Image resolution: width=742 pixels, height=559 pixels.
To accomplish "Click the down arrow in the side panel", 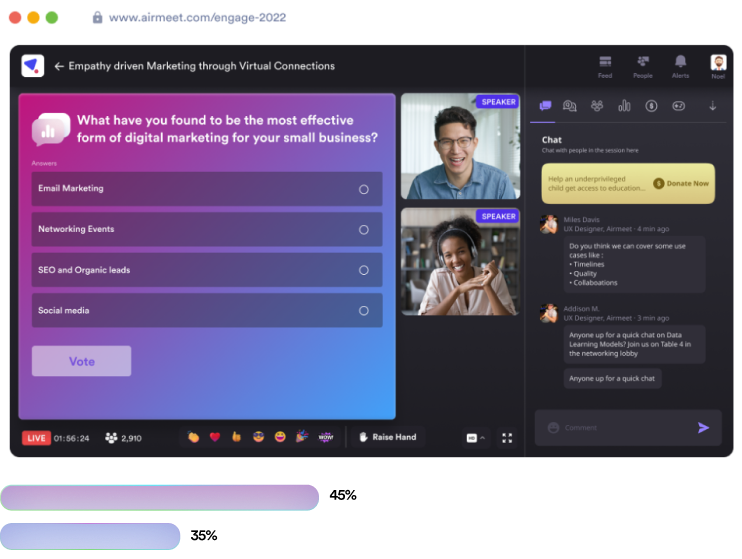I will pos(713,106).
